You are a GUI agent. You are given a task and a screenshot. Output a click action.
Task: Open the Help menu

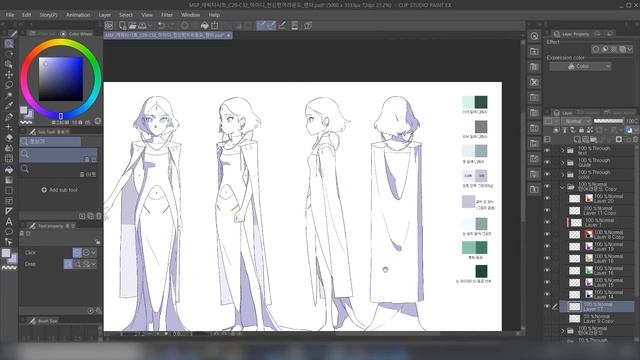point(214,15)
